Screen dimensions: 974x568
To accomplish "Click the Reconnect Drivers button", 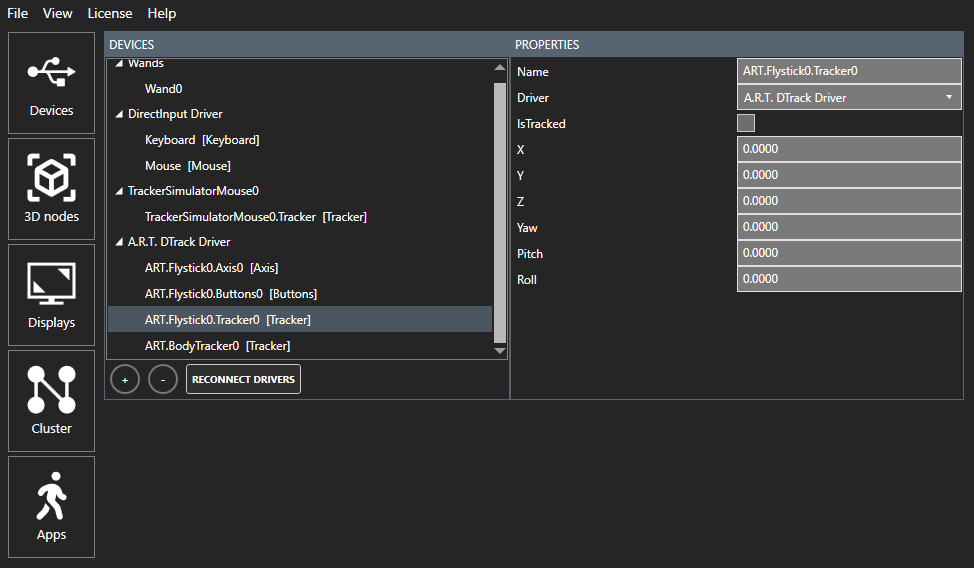I will click(243, 380).
